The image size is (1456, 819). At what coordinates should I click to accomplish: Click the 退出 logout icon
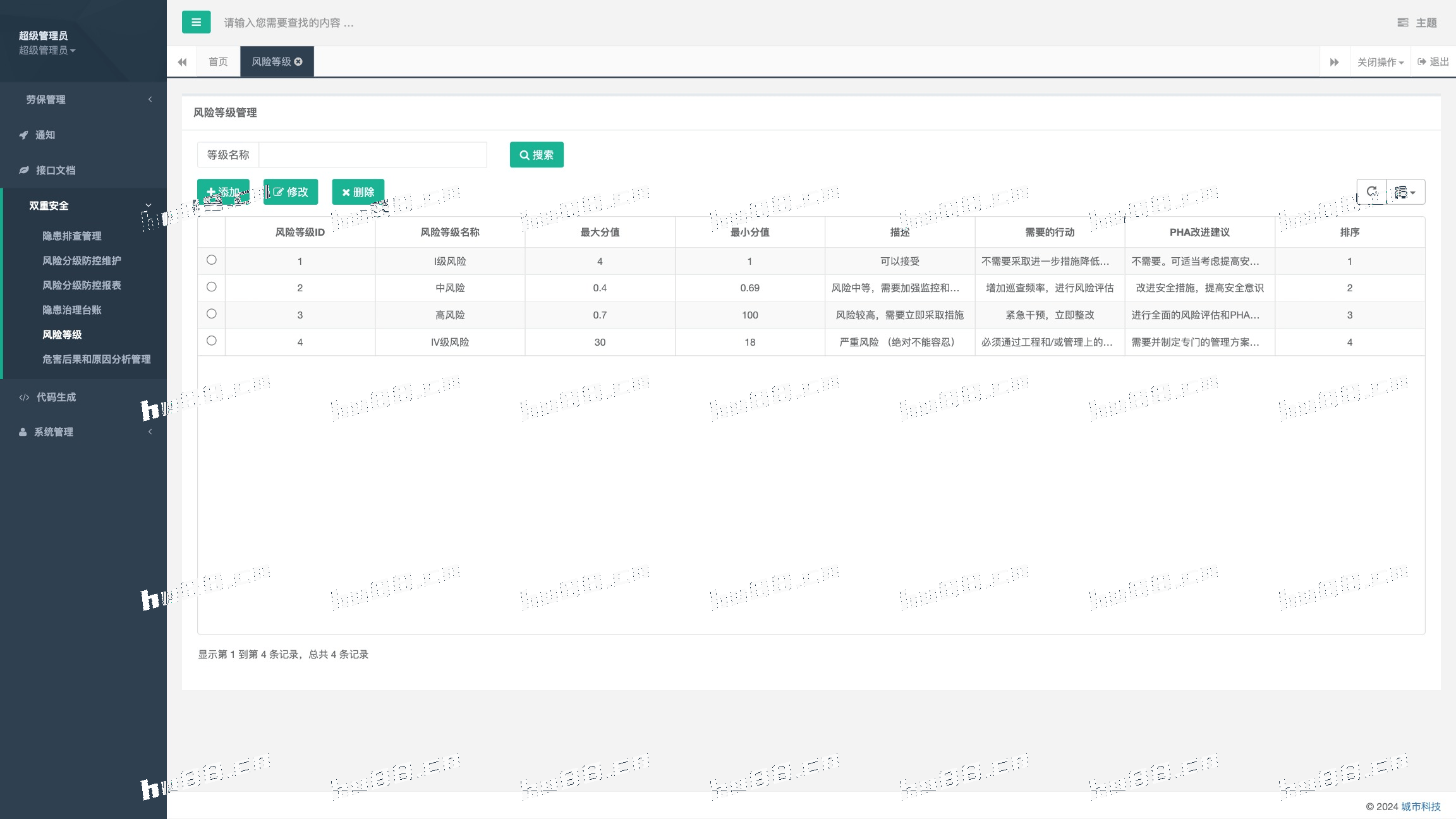coord(1422,61)
